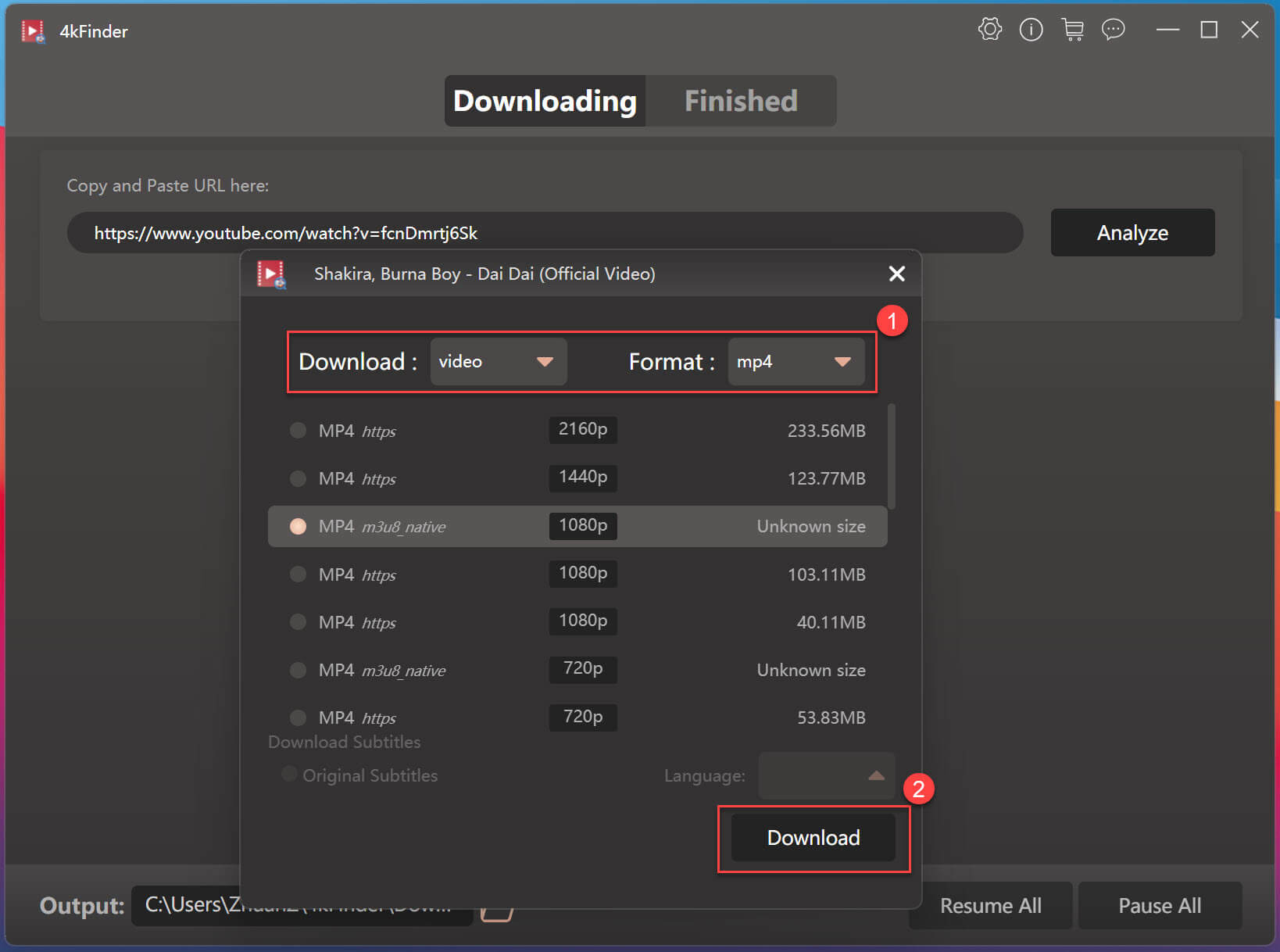1280x952 pixels.
Task: Click the Download button in dialog
Action: pyautogui.click(x=813, y=838)
